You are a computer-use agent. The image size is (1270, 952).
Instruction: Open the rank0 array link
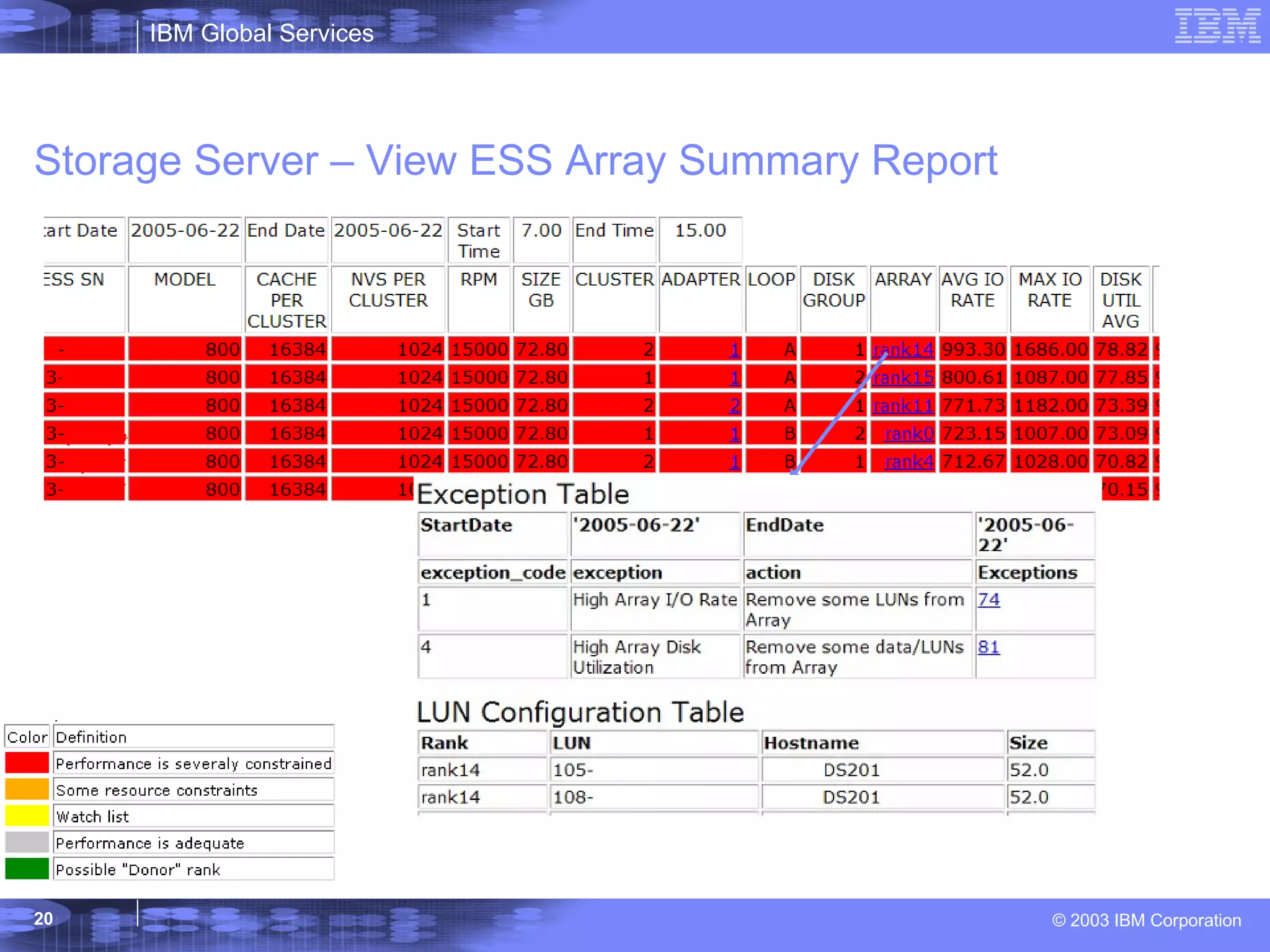pos(908,433)
